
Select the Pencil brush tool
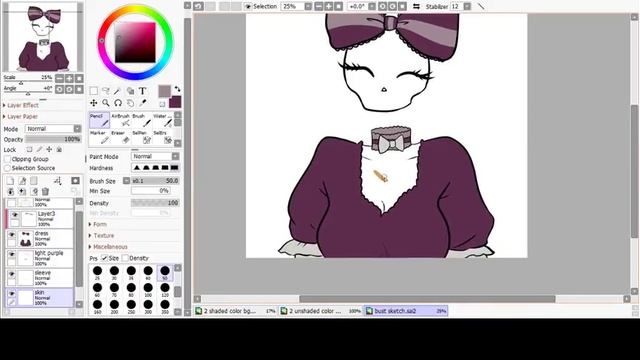(x=99, y=120)
